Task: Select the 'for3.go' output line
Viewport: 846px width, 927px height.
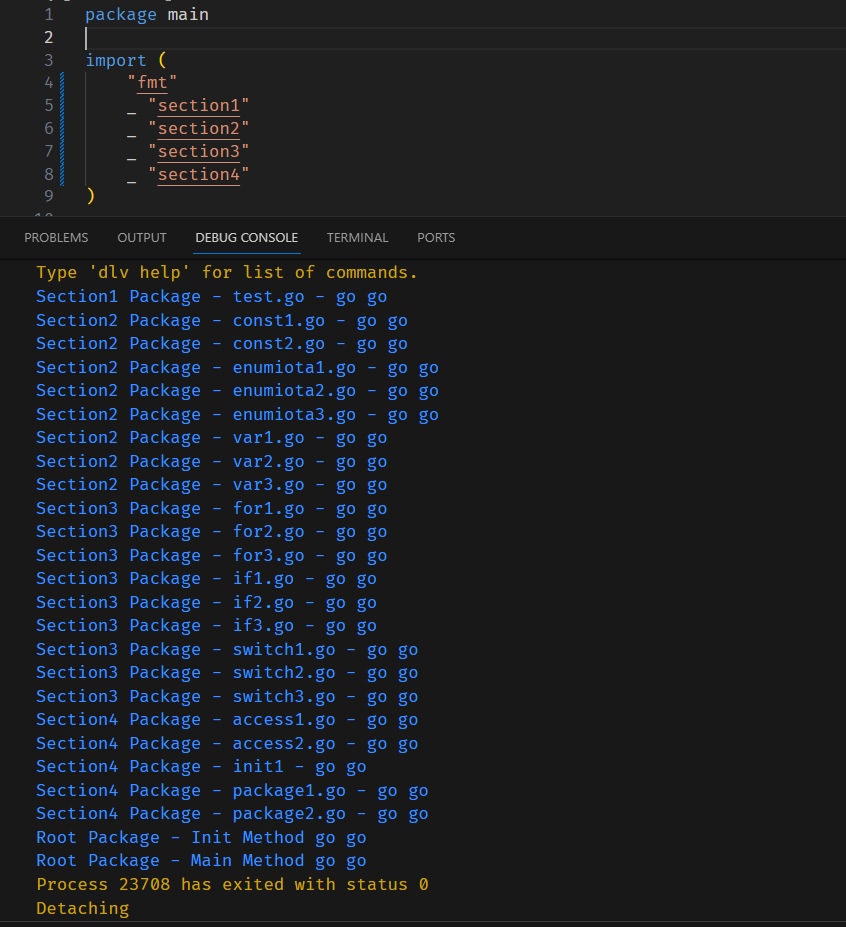Action: 212,555
